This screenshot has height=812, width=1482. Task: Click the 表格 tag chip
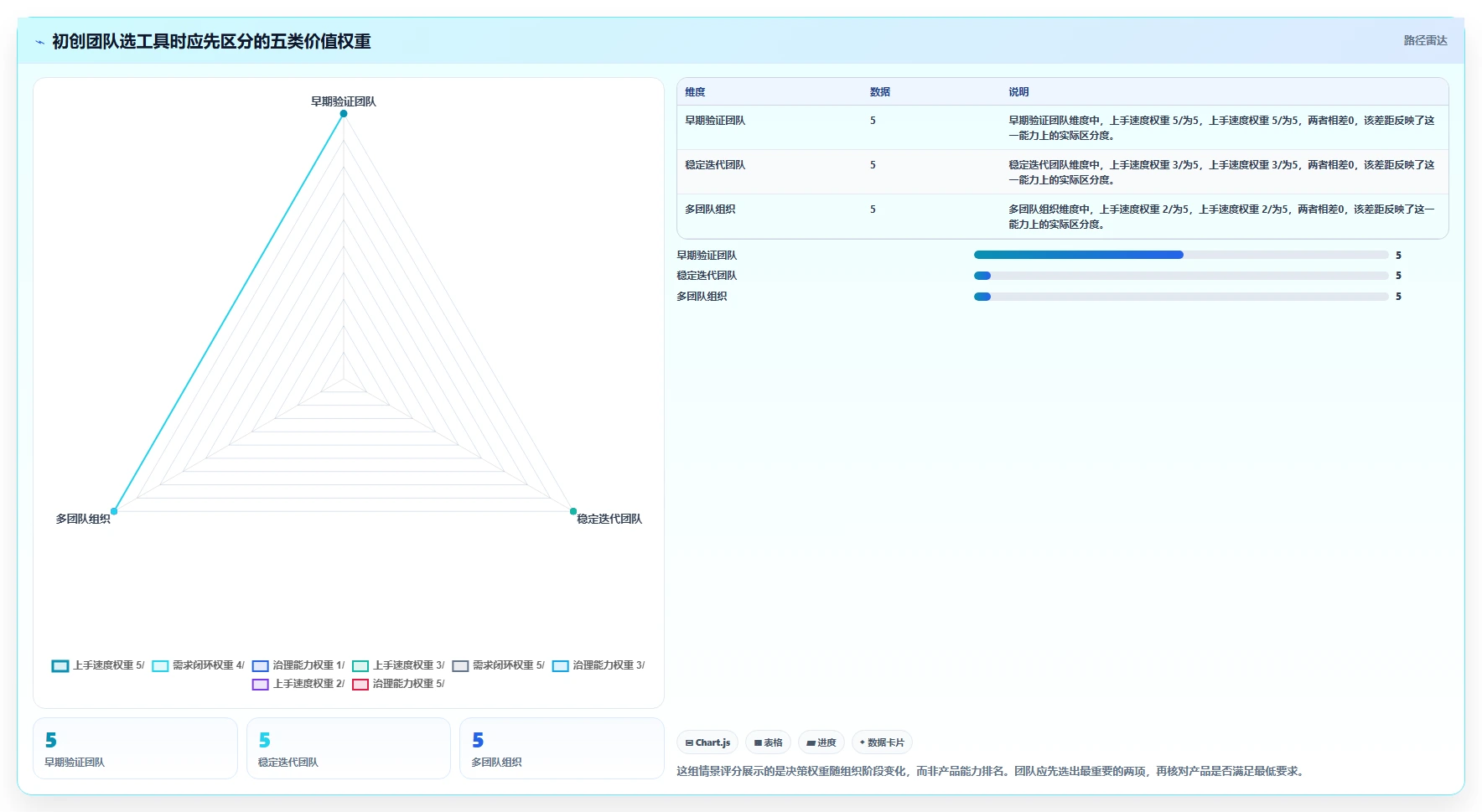[x=768, y=742]
